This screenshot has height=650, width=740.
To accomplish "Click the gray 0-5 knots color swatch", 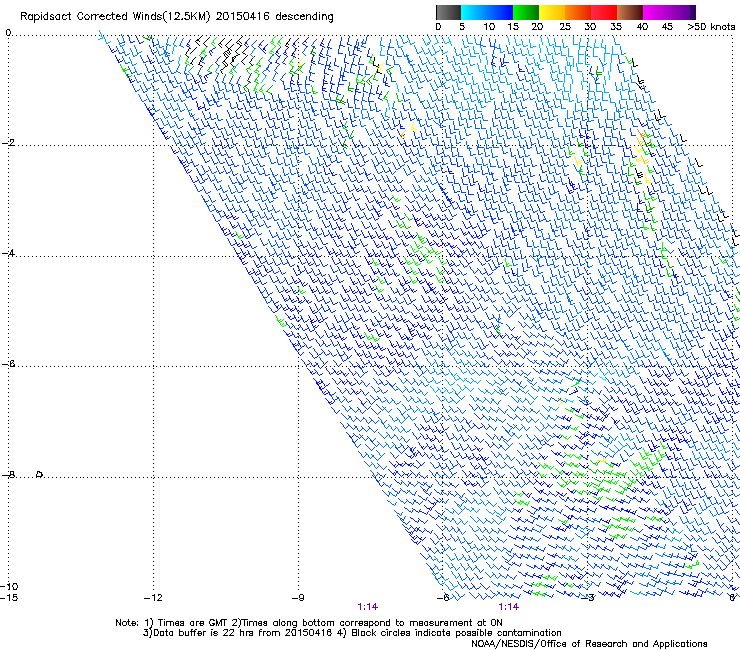I will [x=448, y=12].
